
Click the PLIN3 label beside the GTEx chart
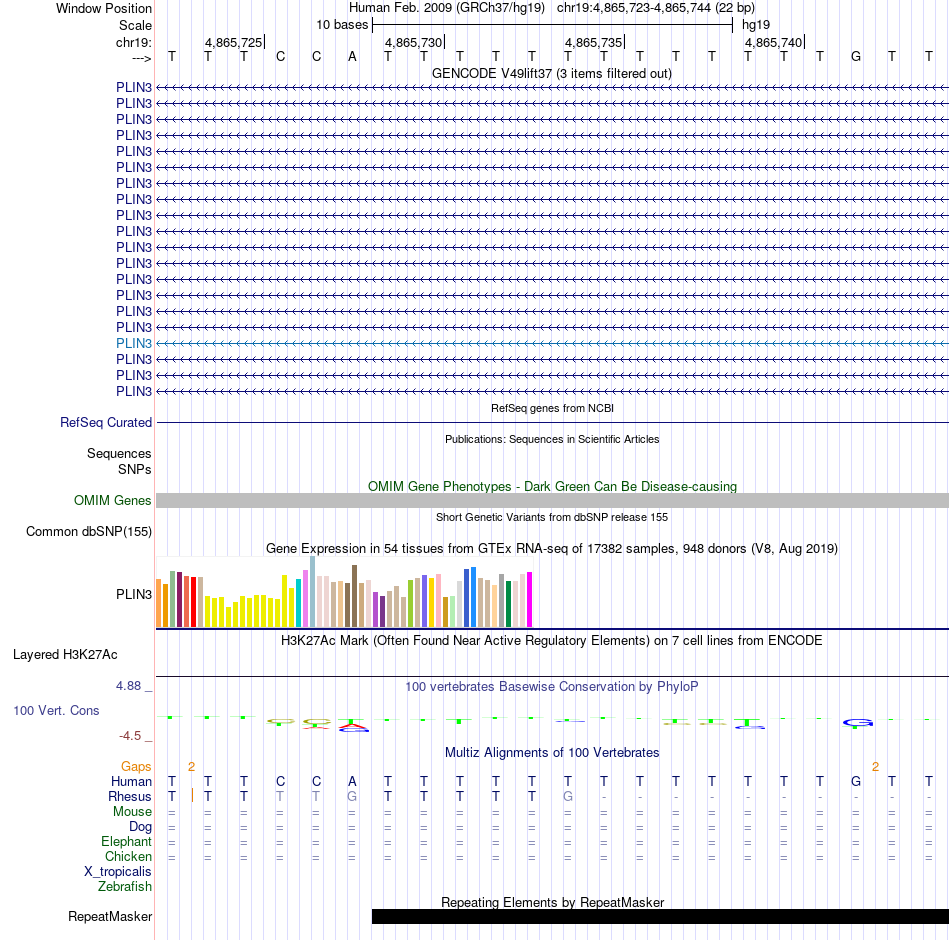[x=133, y=595]
